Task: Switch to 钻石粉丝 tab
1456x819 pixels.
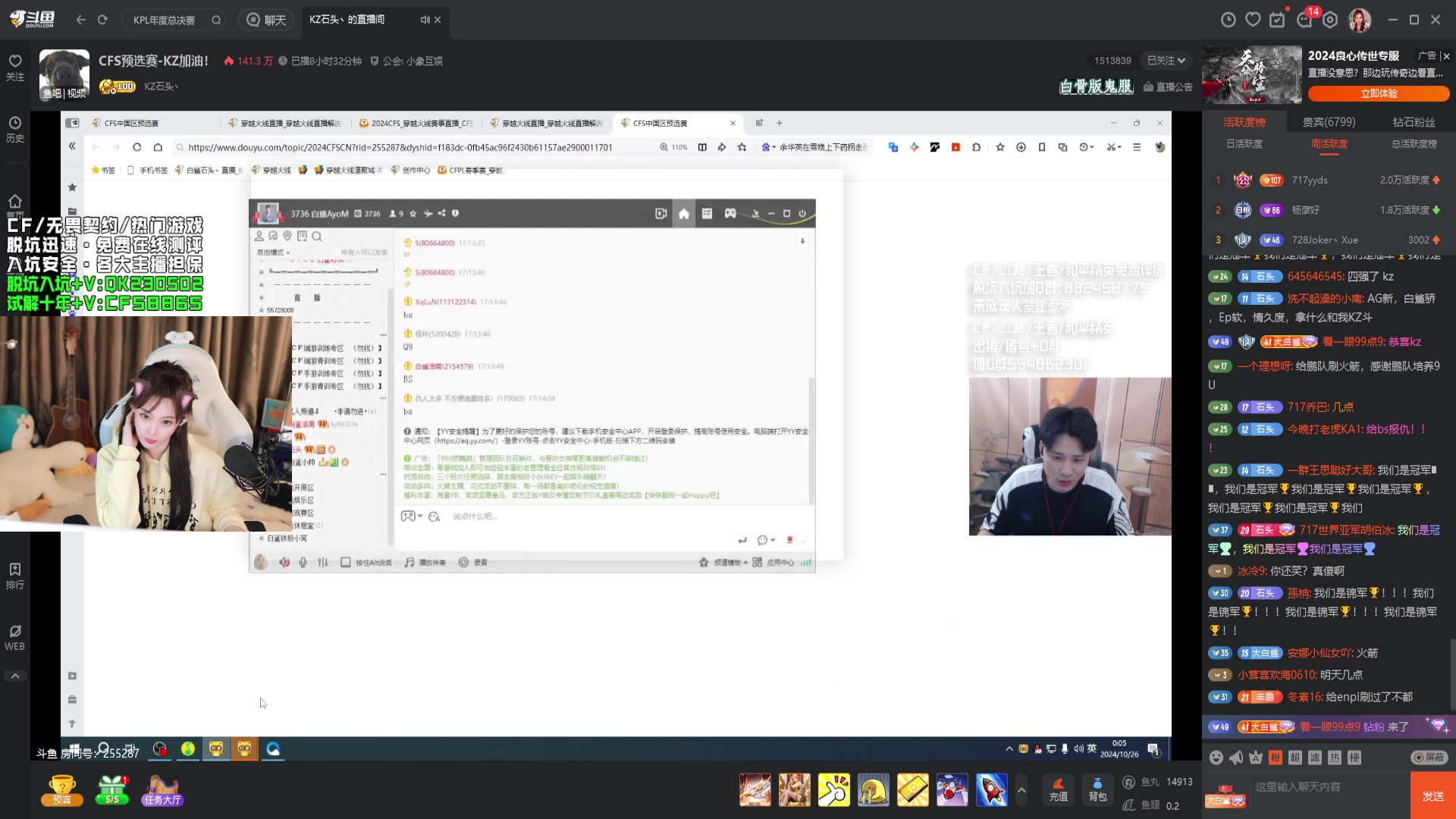Action: [x=1414, y=122]
